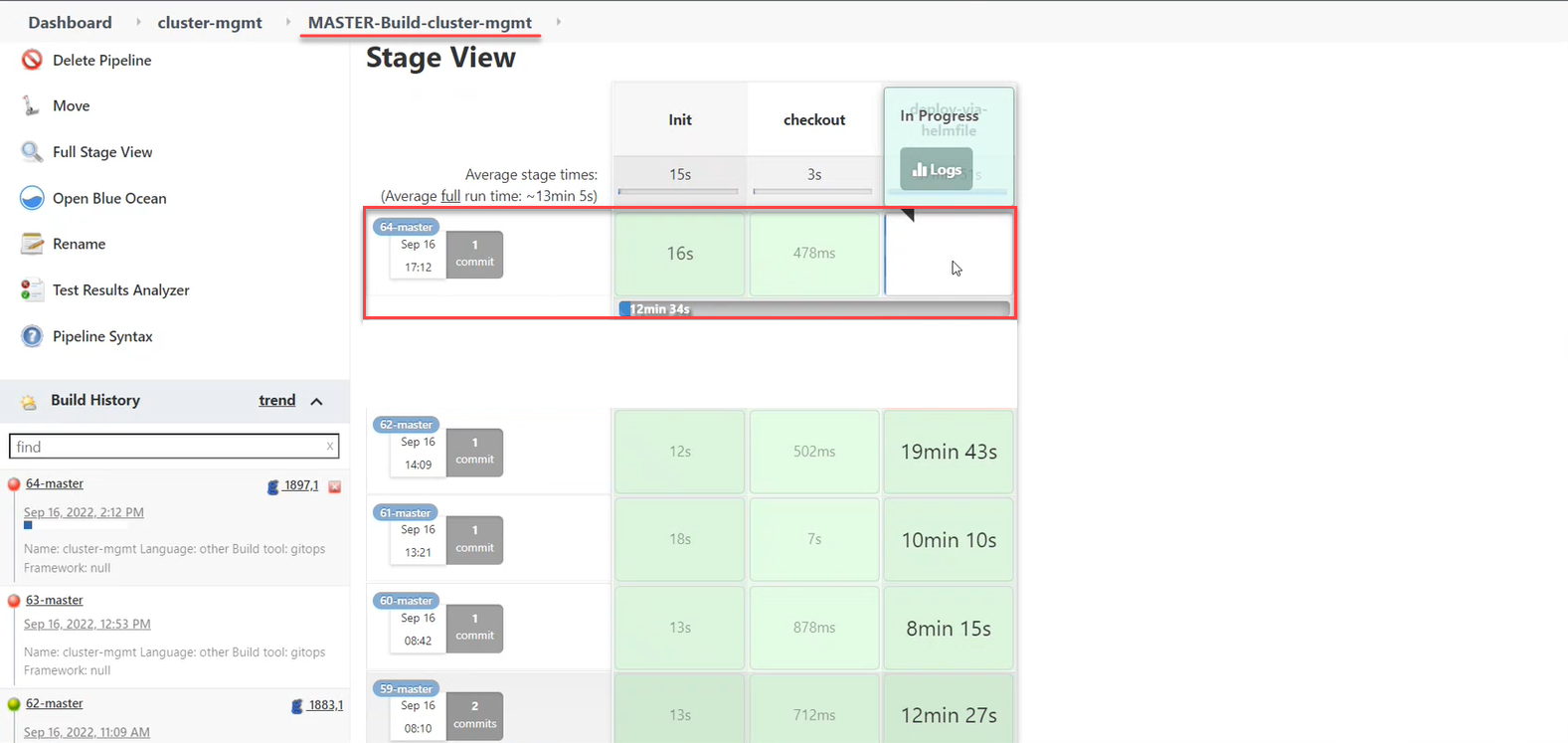Screen dimensions: 1568x743
Task: Click the 12min 34s build progress bar
Action: (x=813, y=309)
